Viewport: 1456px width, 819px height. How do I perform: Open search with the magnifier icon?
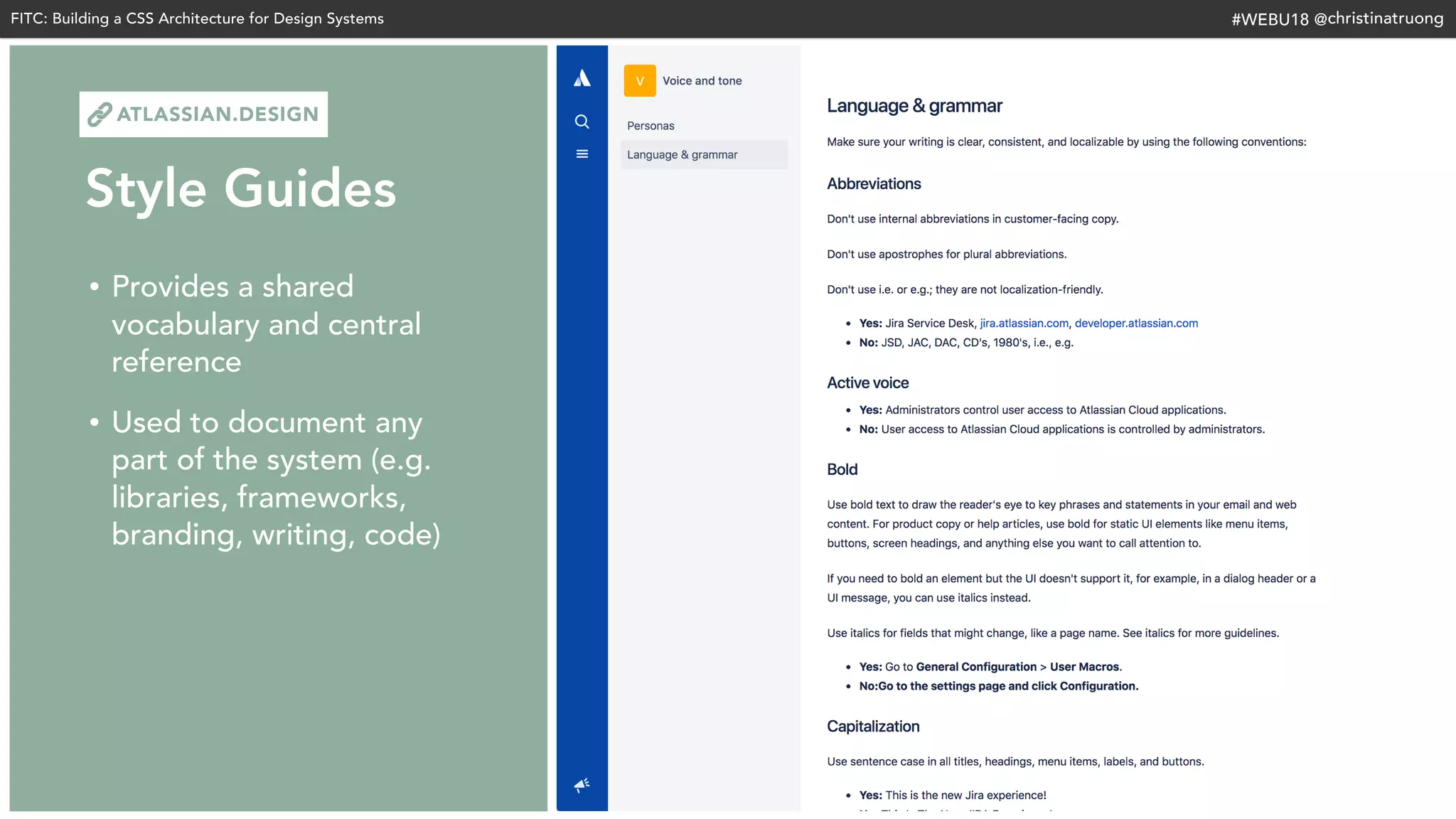click(x=582, y=122)
